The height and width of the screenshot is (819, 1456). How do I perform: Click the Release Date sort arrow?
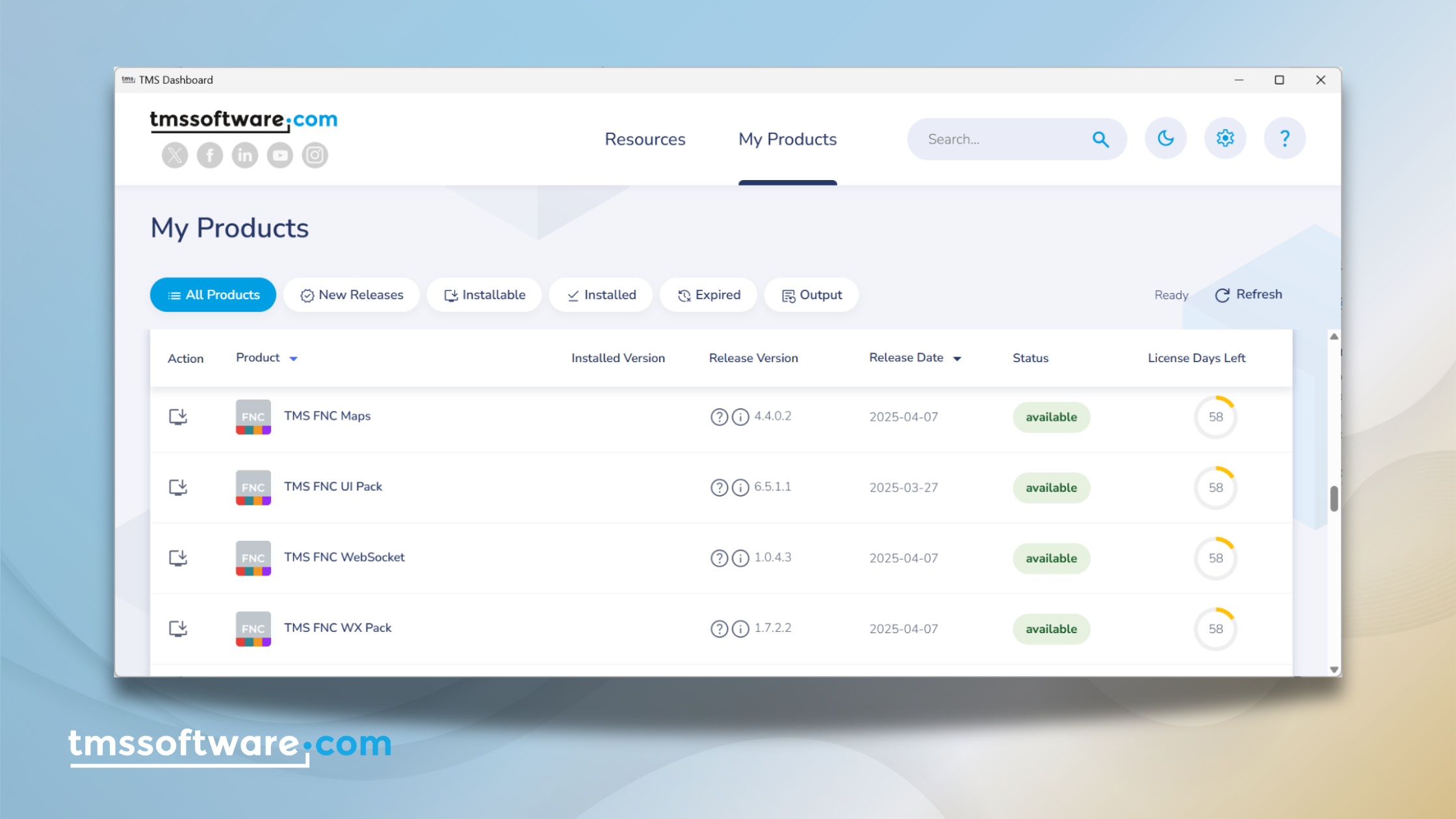point(957,359)
